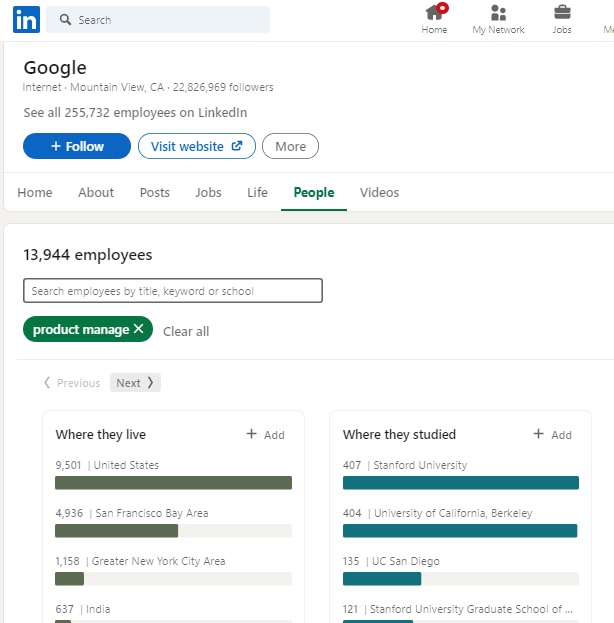Click the plus icon in Where they studied
Image resolution: width=614 pixels, height=623 pixels.
point(538,434)
